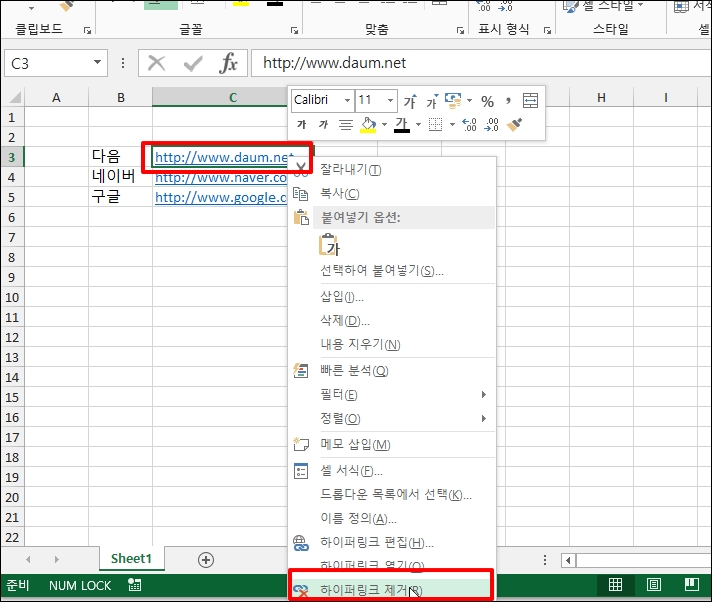This screenshot has width=712, height=602.
Task: Expand the 필터(E) submenu
Action: pyautogui.click(x=484, y=395)
